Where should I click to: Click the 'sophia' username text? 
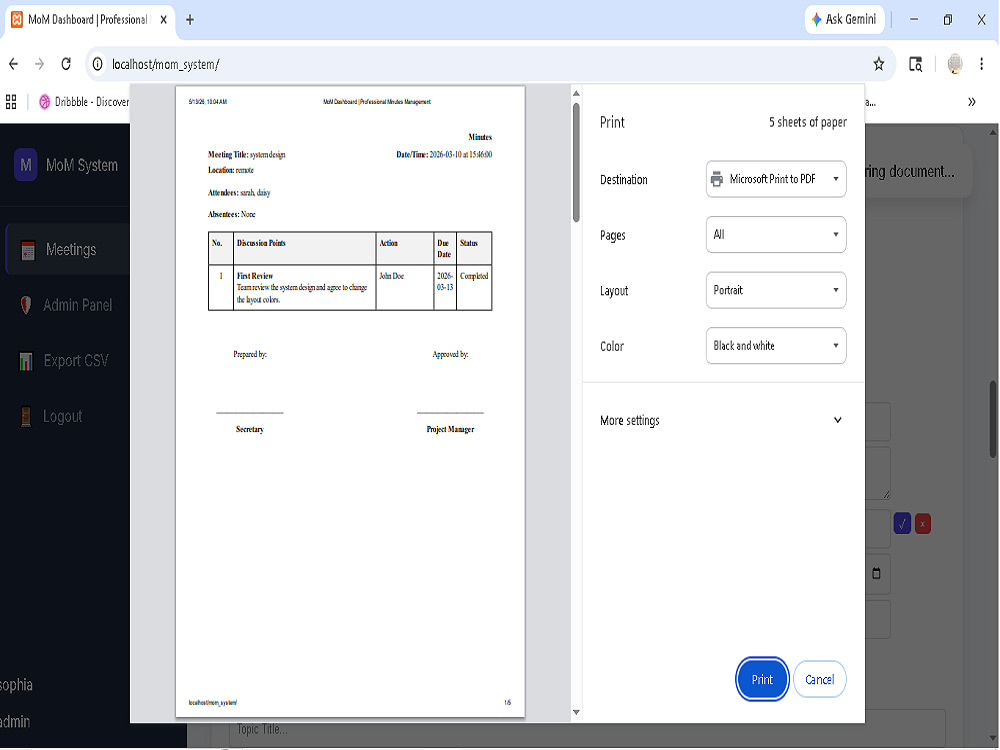[x=17, y=685]
